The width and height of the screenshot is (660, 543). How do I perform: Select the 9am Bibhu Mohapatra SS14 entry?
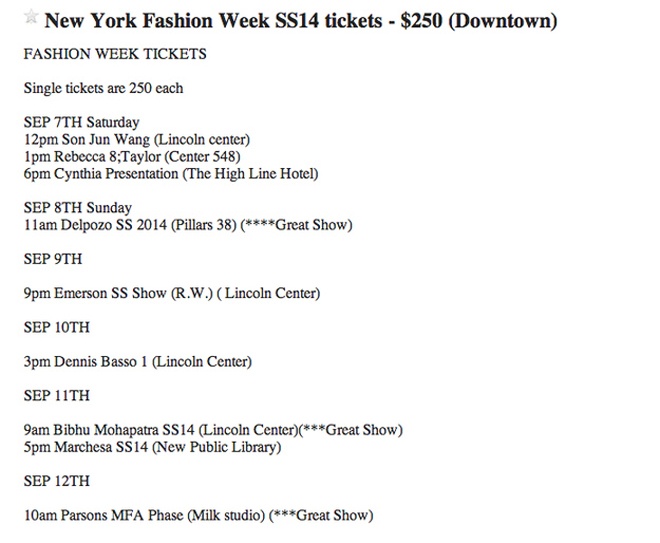point(160,430)
